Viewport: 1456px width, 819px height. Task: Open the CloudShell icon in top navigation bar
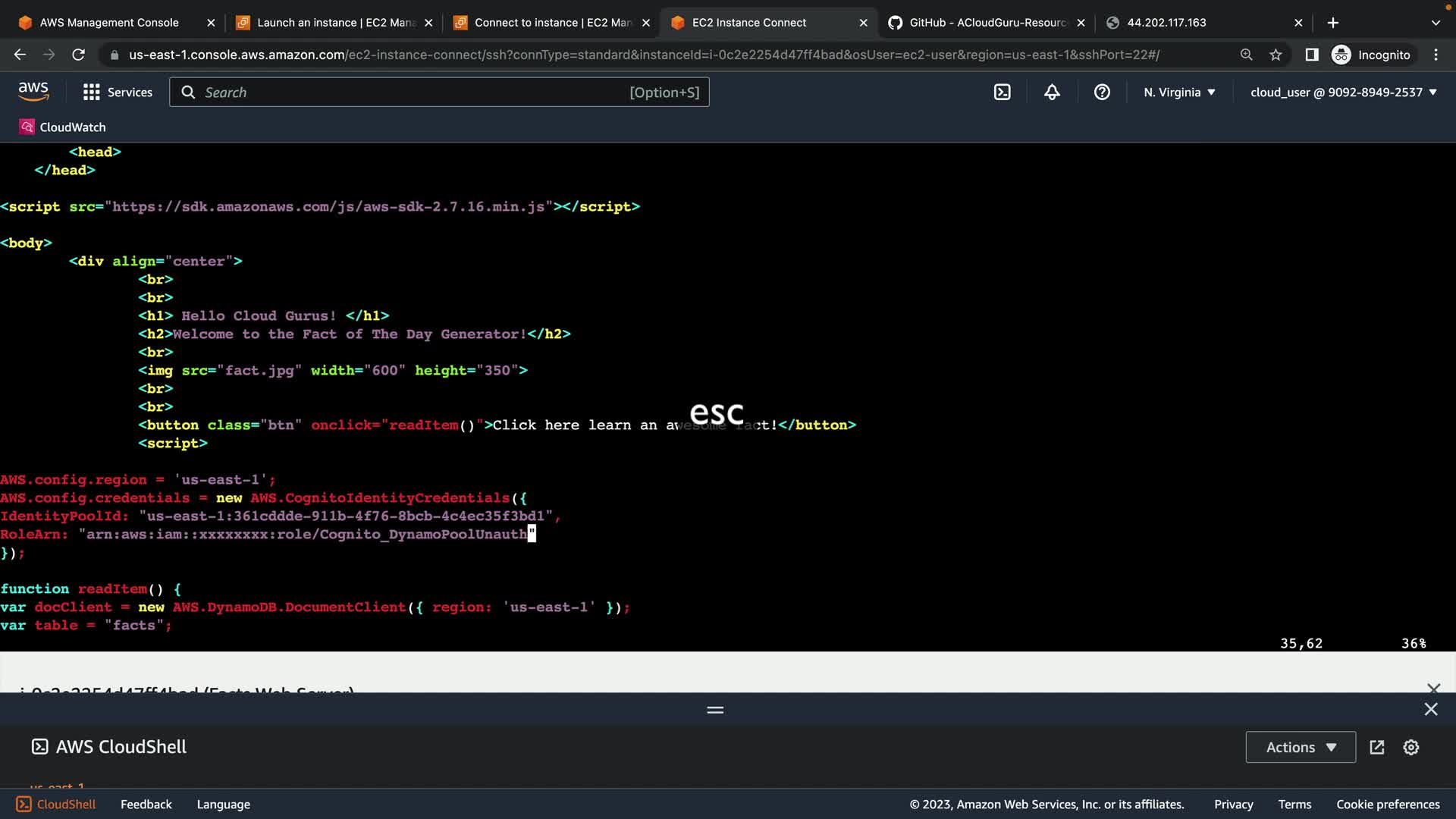pyautogui.click(x=1002, y=92)
